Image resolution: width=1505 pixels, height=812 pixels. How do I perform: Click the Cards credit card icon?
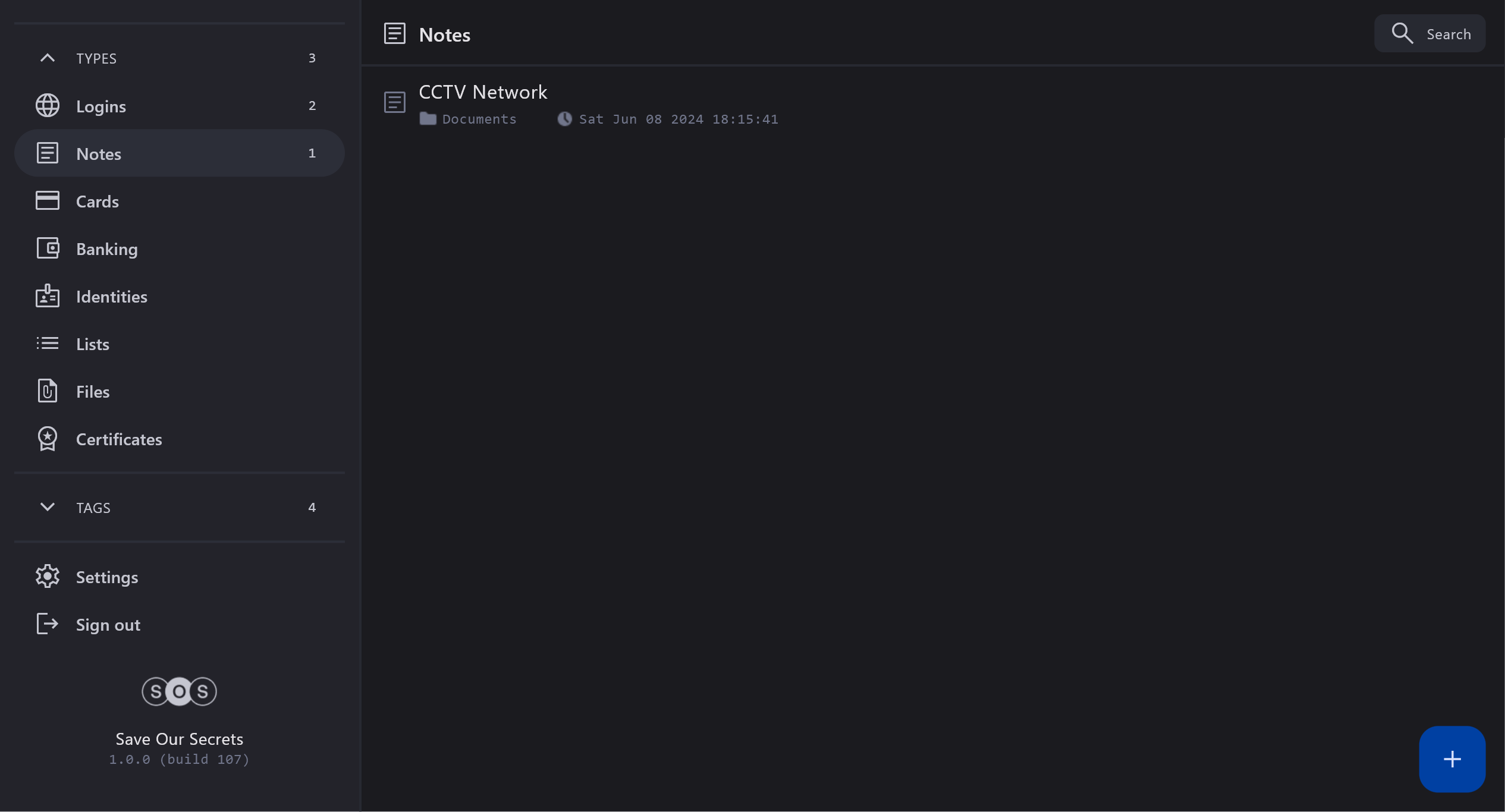48,201
